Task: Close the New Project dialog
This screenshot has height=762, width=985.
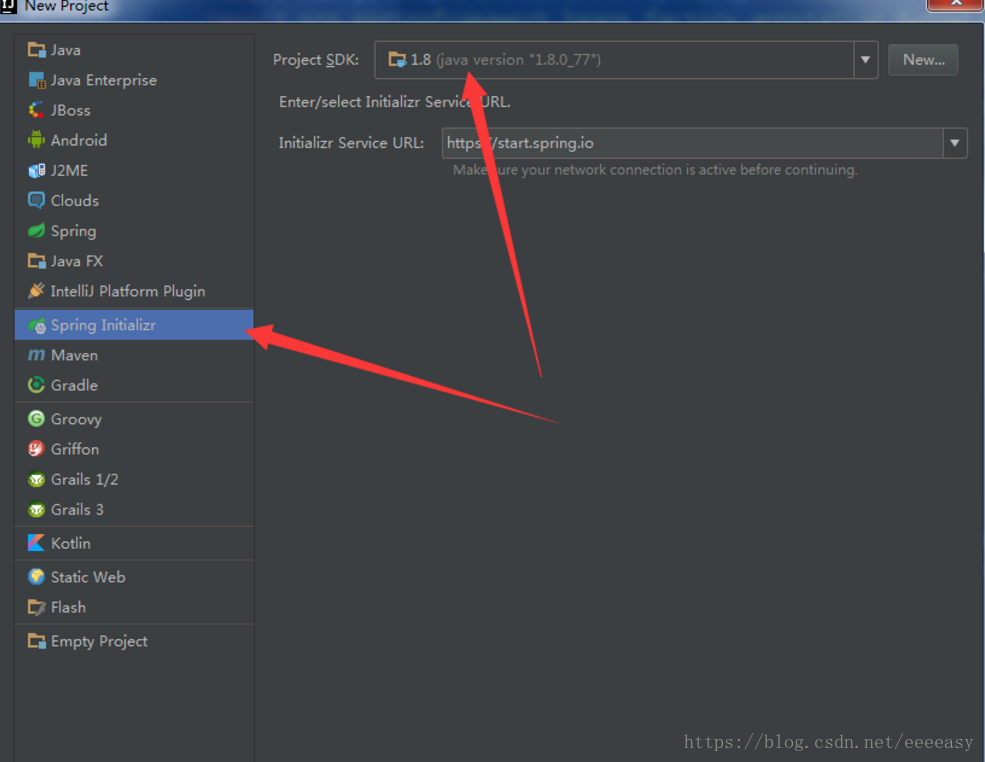Action: point(955,4)
